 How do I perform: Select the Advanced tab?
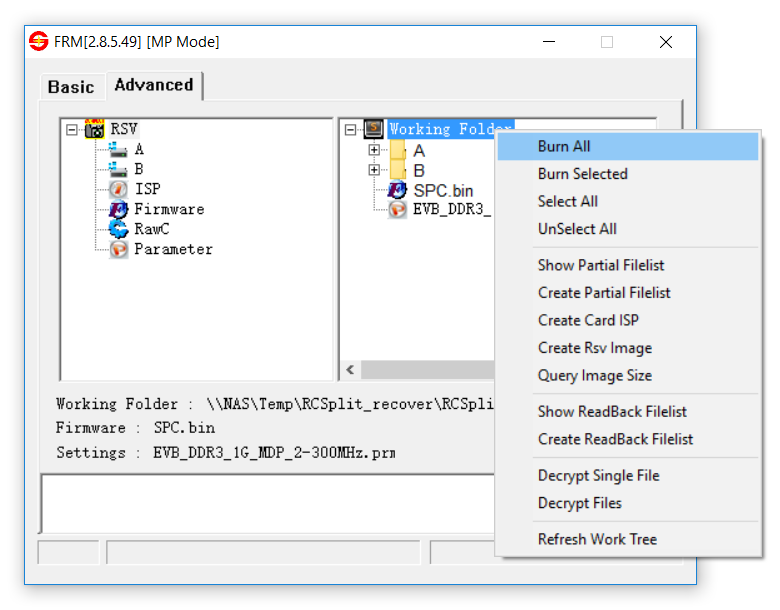click(154, 85)
